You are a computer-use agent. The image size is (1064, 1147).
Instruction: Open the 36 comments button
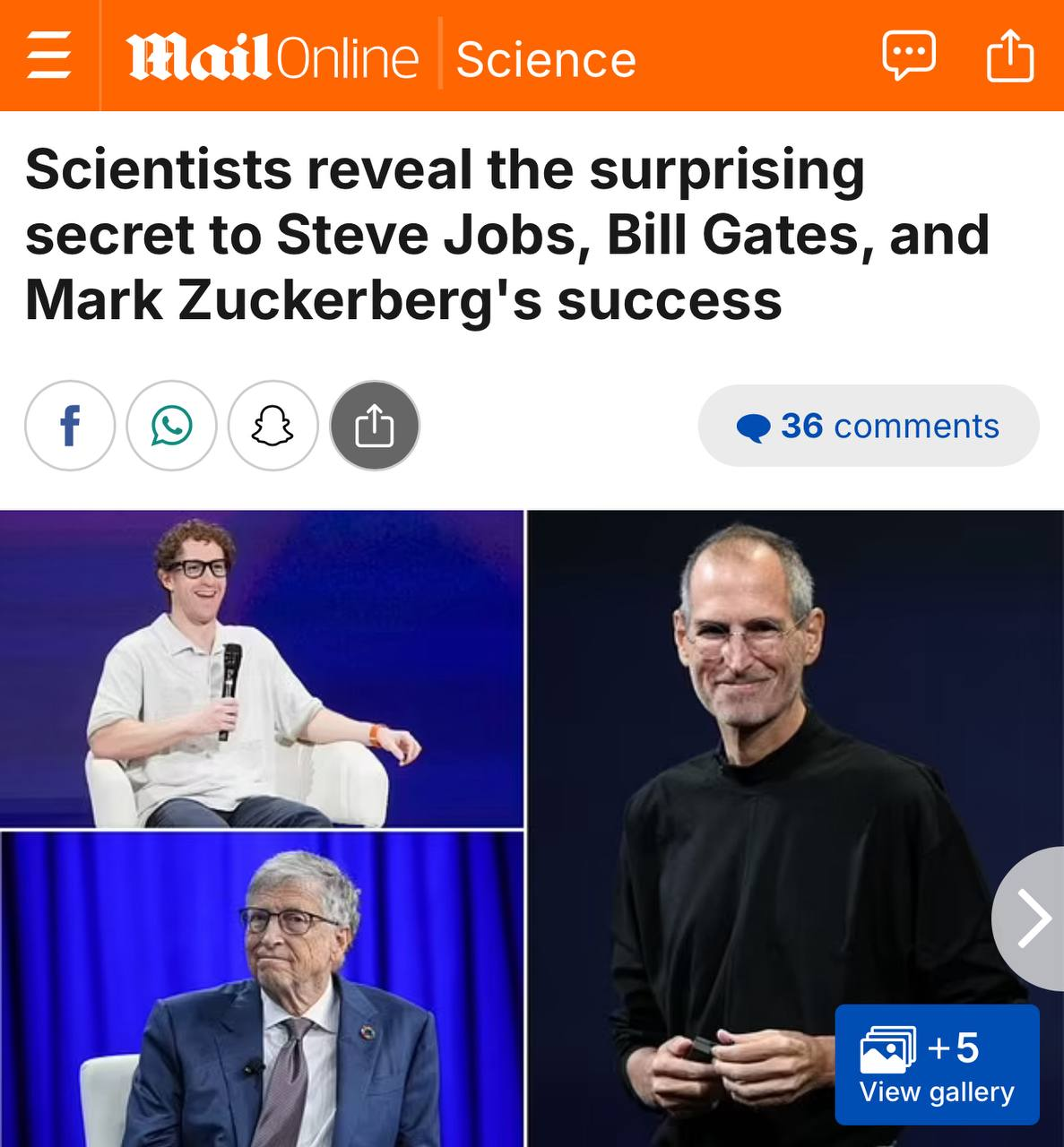[x=869, y=426]
